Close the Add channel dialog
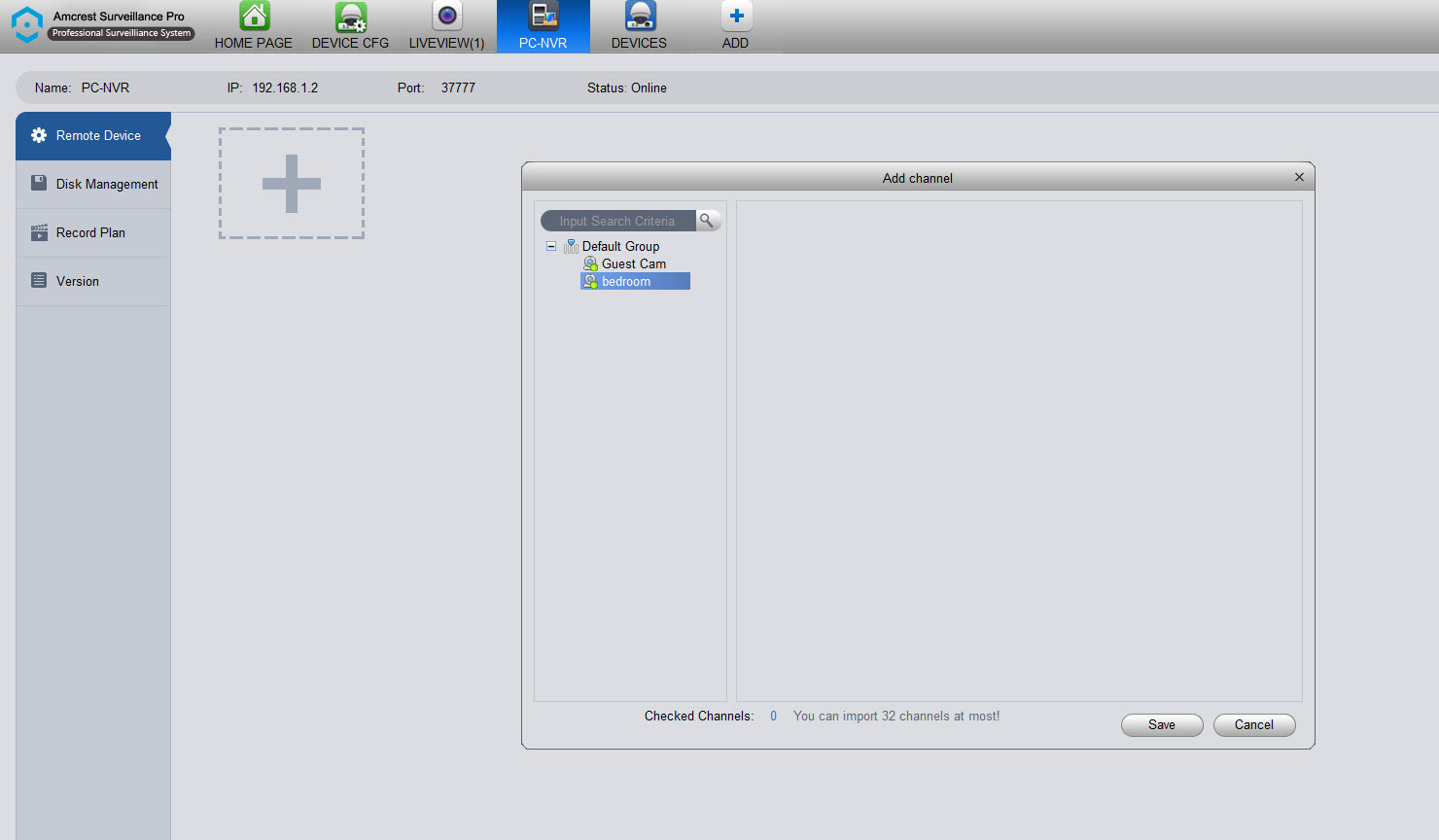This screenshot has height=840, width=1439. point(1299,177)
